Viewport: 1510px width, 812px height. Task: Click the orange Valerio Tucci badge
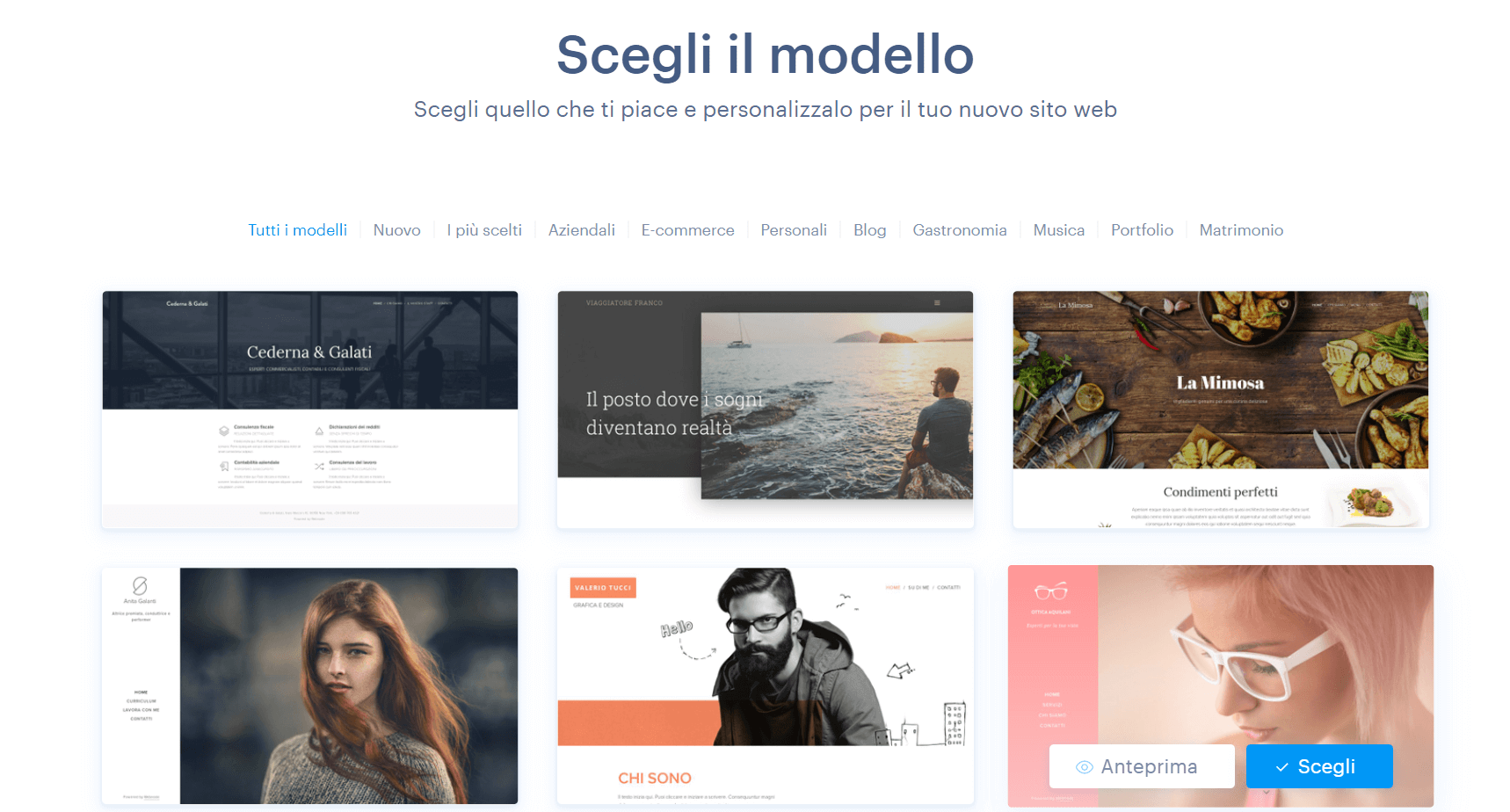pos(603,587)
